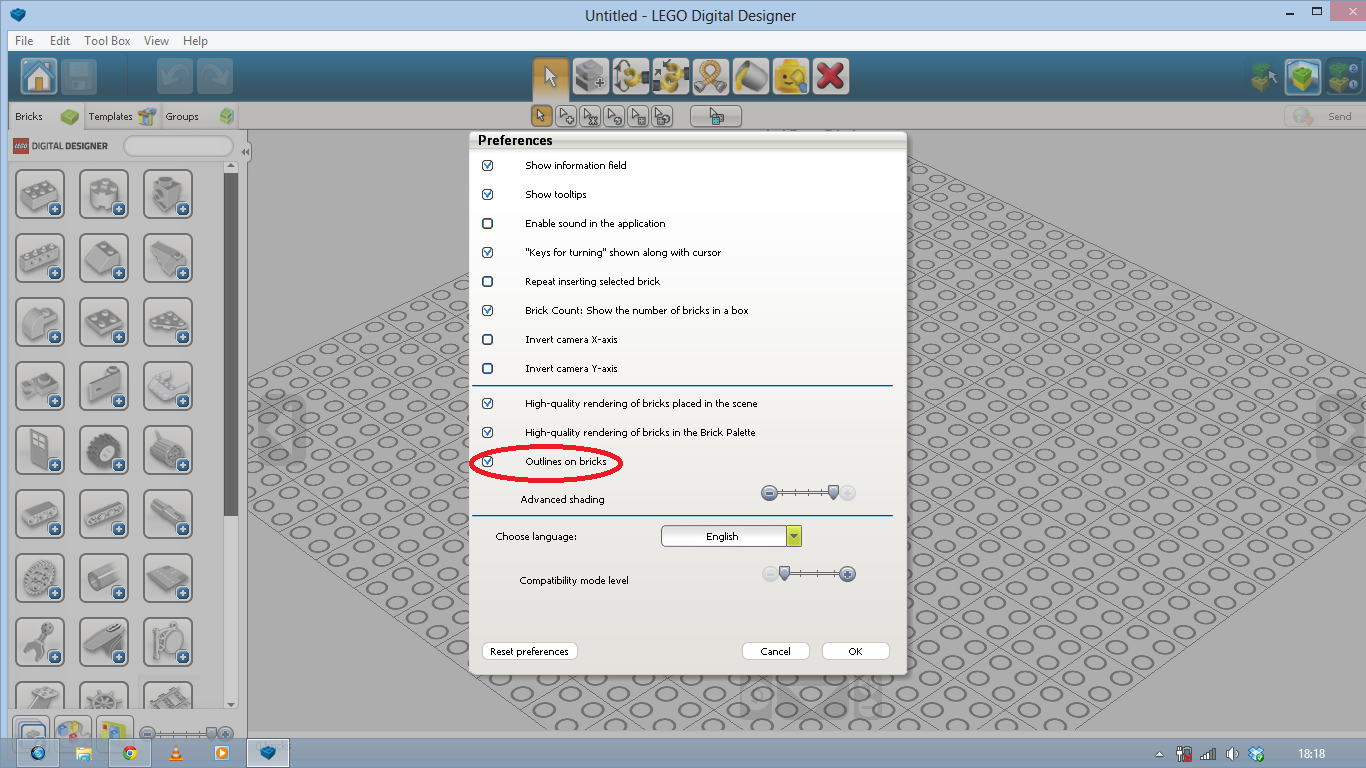Toggle "Keys for turning" shown along with cursor
The width and height of the screenshot is (1366, 768).
[488, 252]
